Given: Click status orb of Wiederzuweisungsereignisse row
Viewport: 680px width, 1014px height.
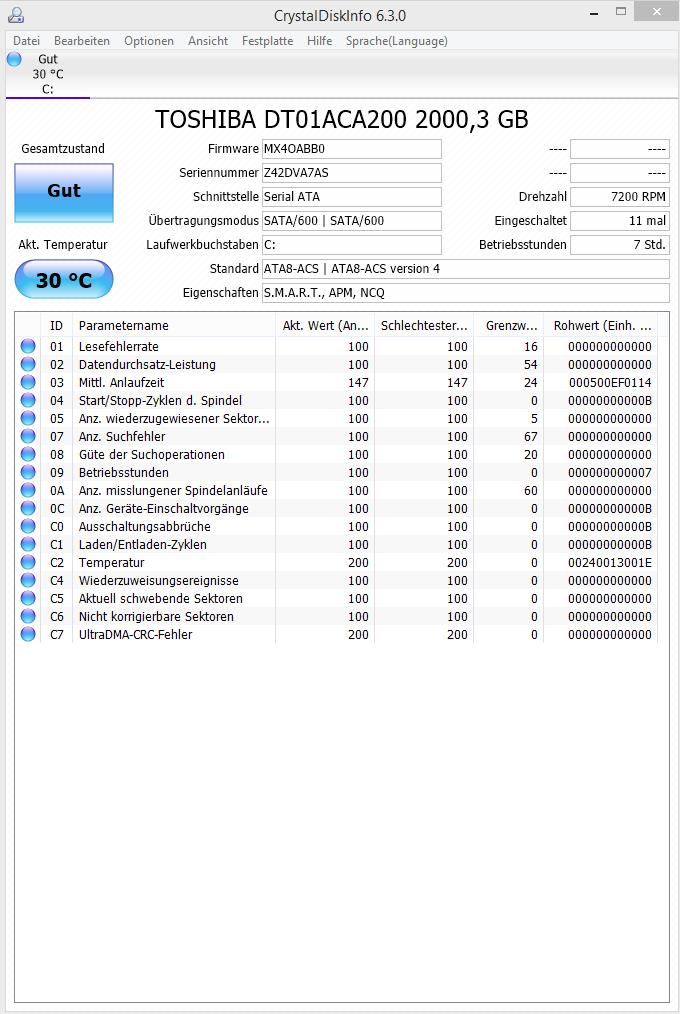Looking at the screenshot, I should click(28, 581).
